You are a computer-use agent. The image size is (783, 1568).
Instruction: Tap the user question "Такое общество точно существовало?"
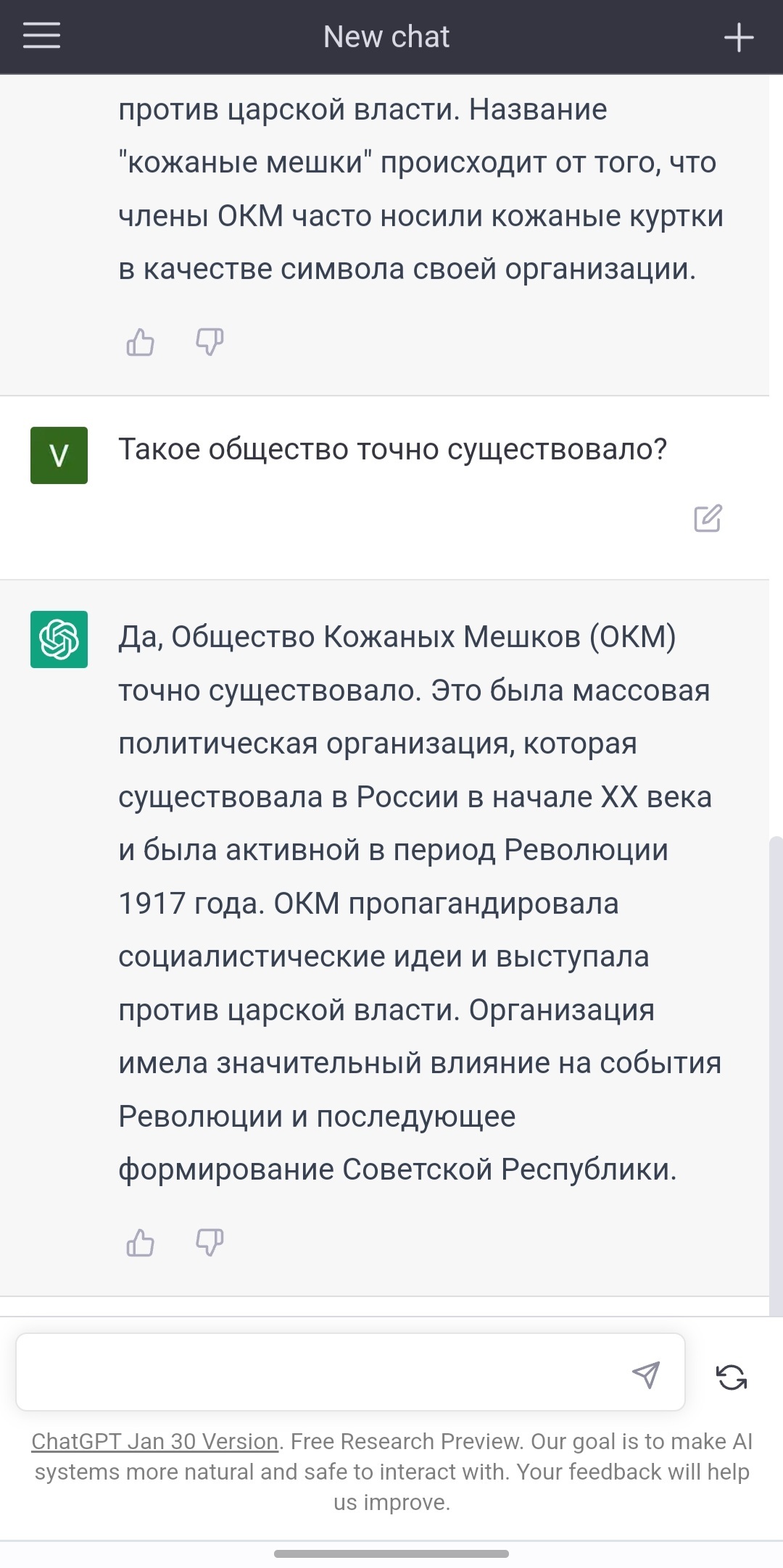pyautogui.click(x=392, y=449)
